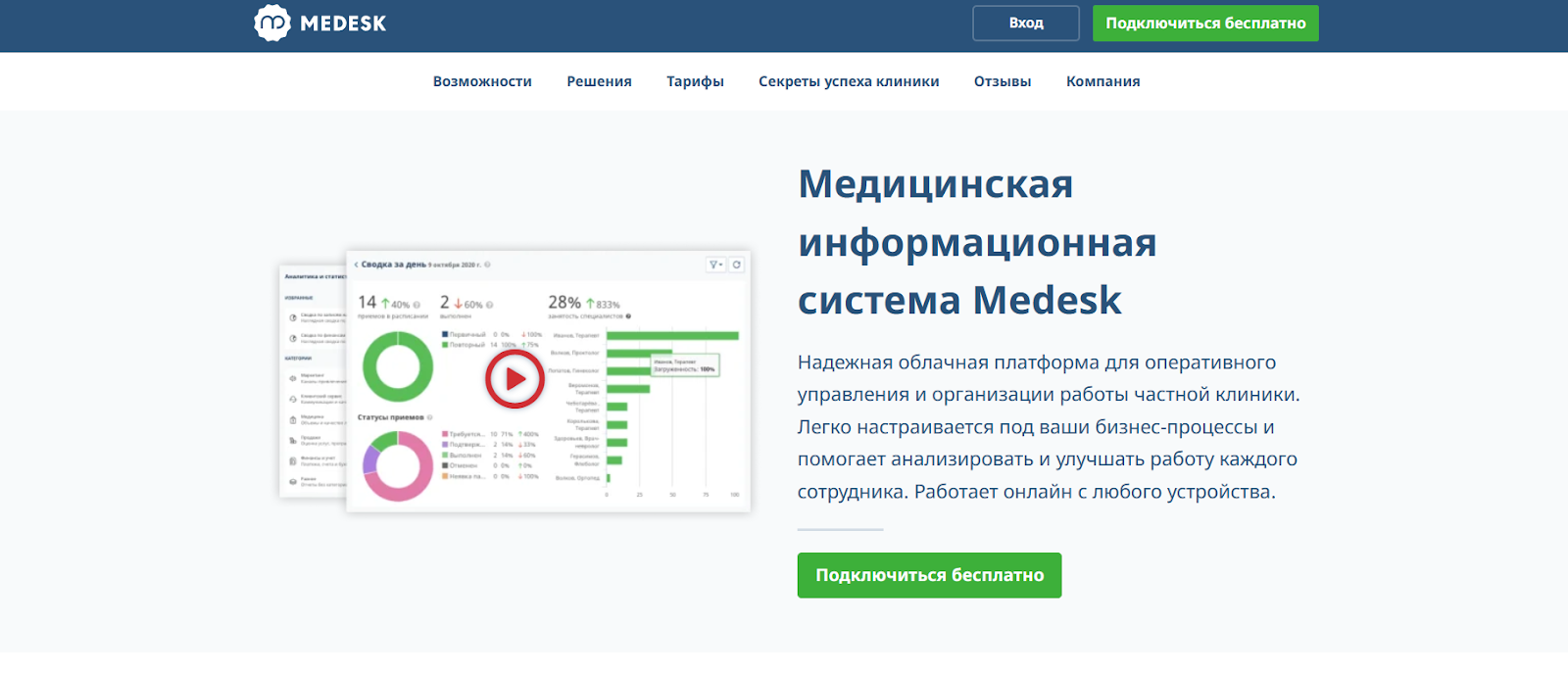Click the 14 приемов в расписании value
1568x675 pixels.
(367, 303)
